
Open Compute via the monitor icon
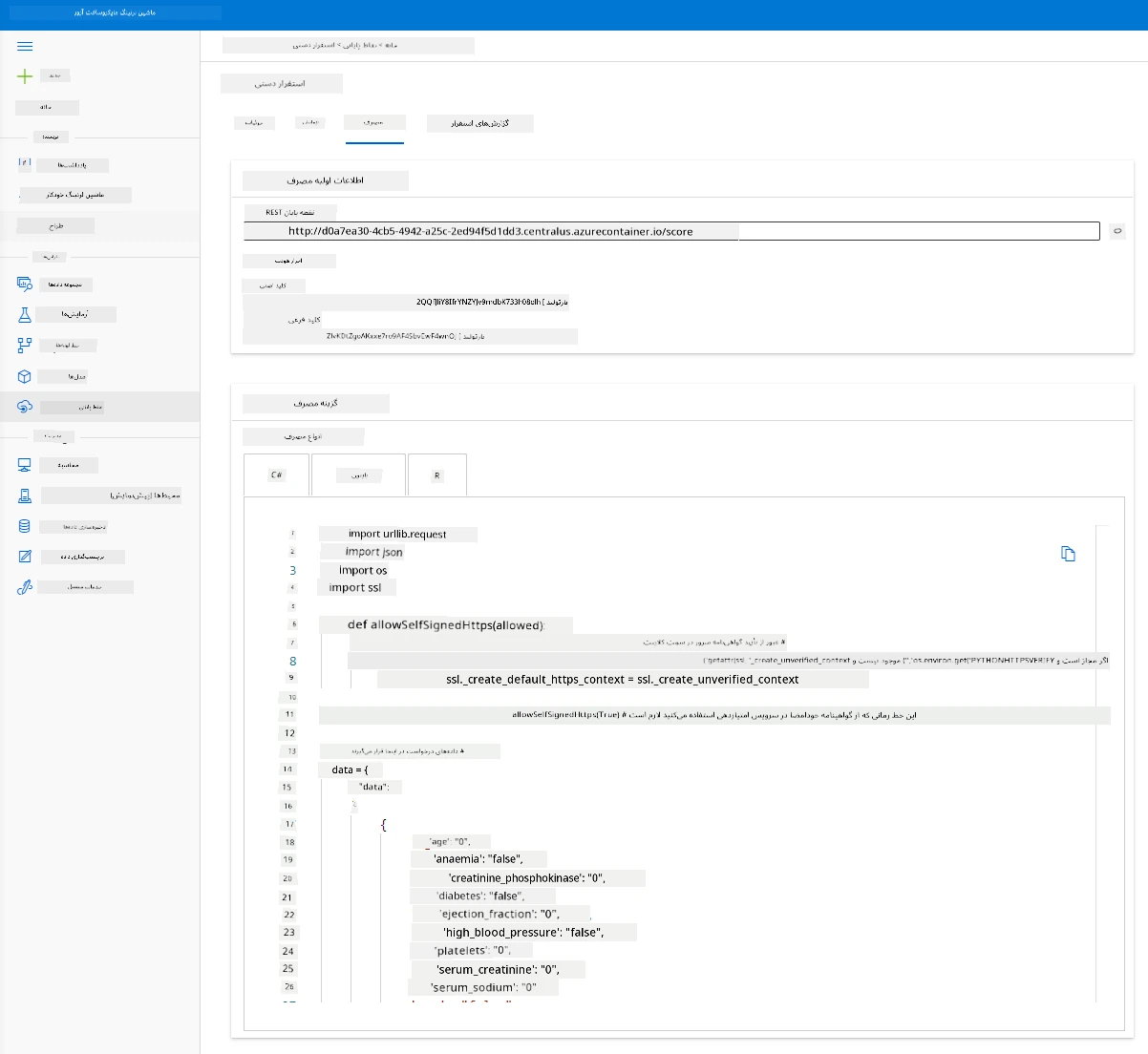point(25,465)
